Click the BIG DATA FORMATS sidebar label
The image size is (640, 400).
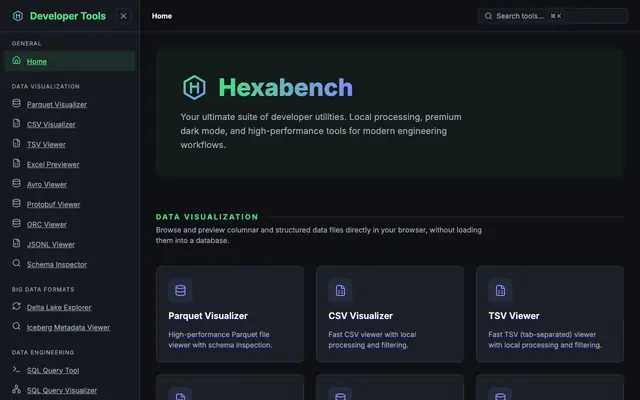[x=43, y=289]
